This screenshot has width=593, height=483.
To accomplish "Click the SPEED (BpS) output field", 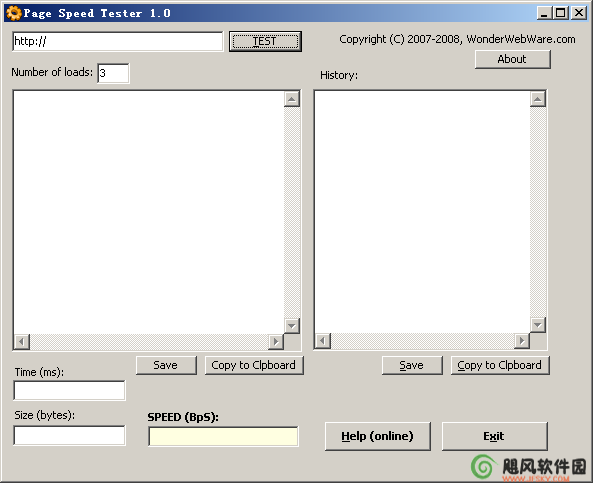I will coord(224,437).
